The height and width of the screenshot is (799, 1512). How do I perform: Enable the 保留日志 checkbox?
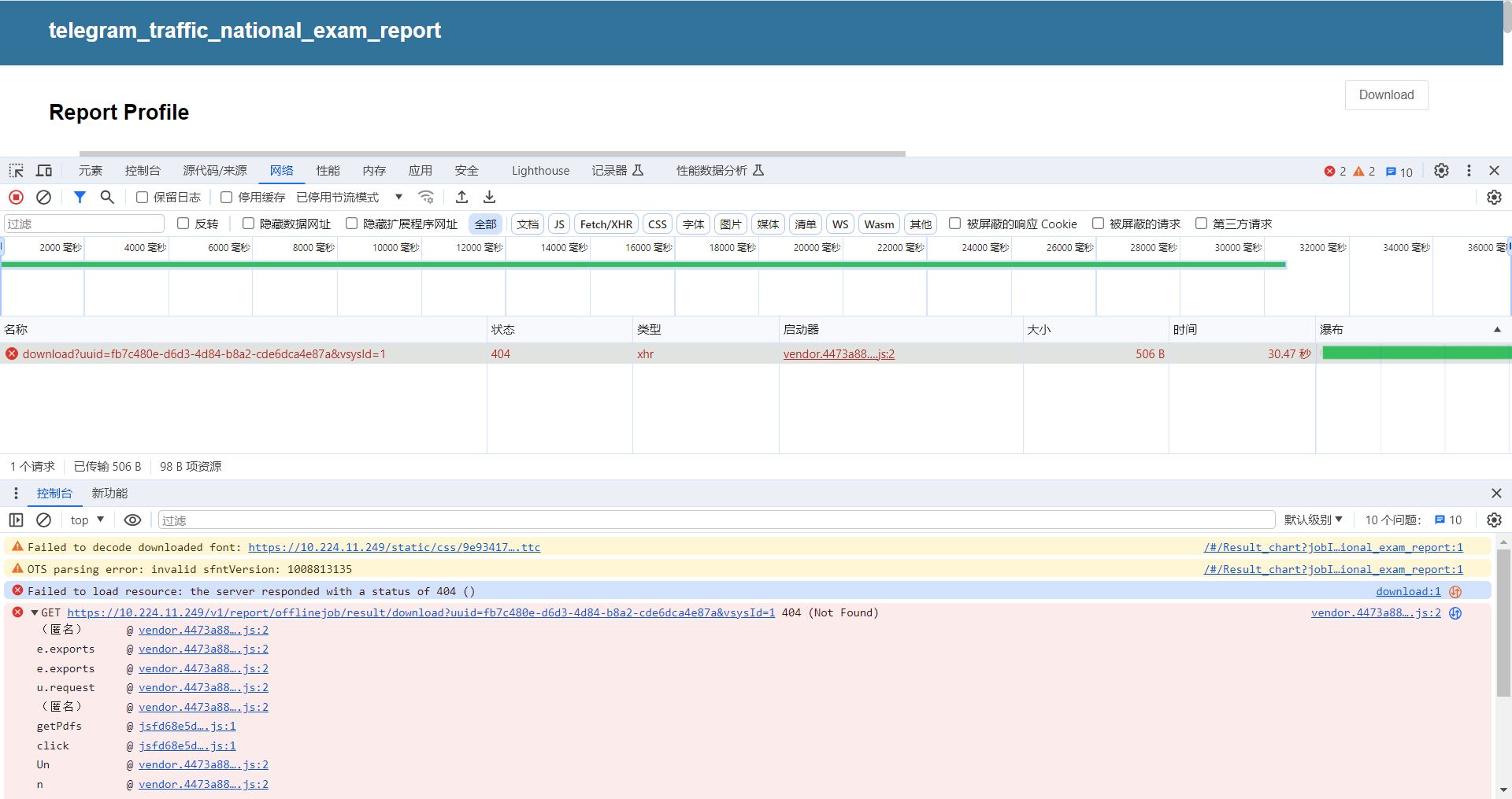(x=143, y=198)
